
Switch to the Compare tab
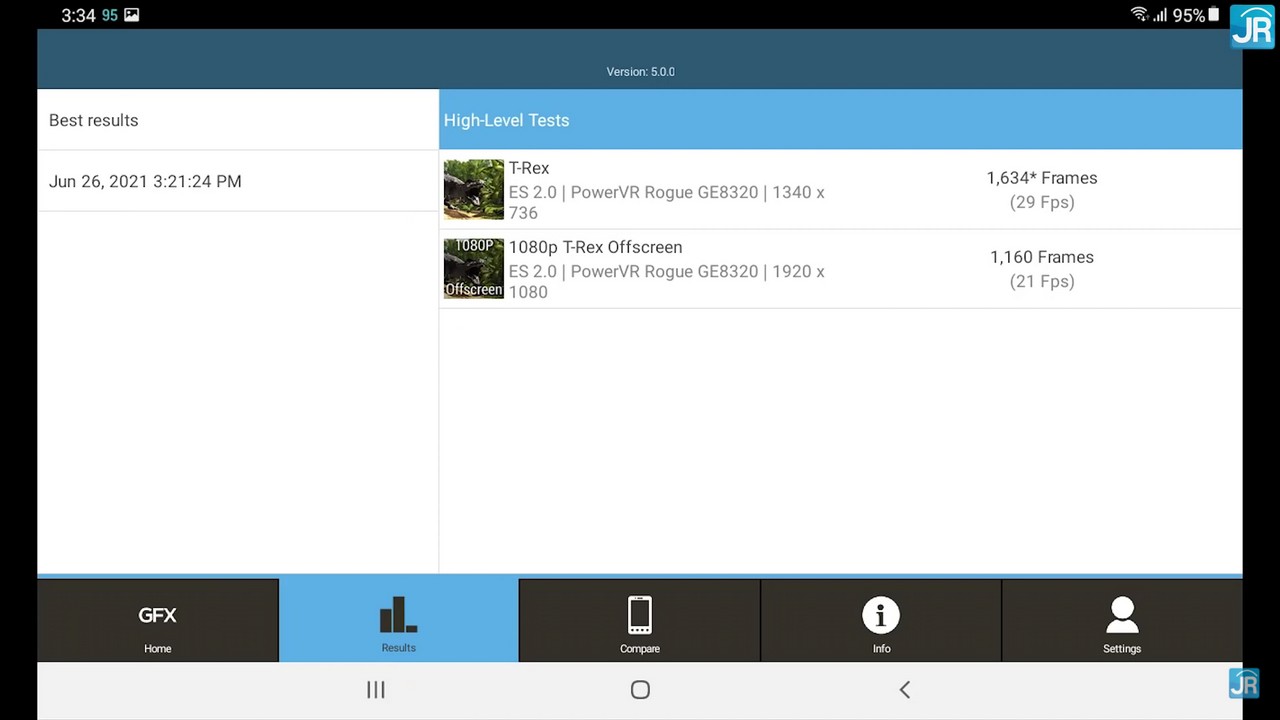pyautogui.click(x=639, y=620)
